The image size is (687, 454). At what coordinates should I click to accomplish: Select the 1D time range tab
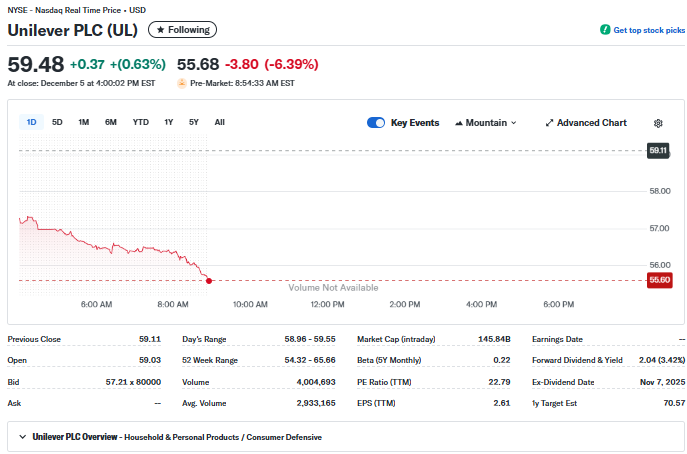click(31, 122)
